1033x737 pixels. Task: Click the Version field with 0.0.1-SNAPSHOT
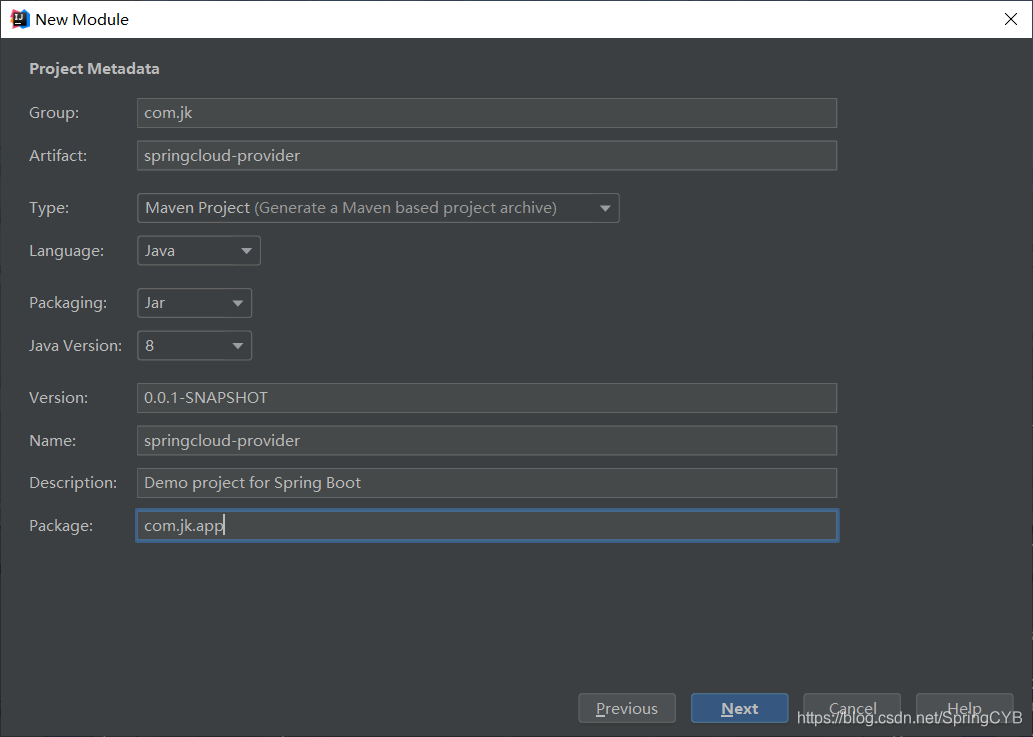coord(487,398)
